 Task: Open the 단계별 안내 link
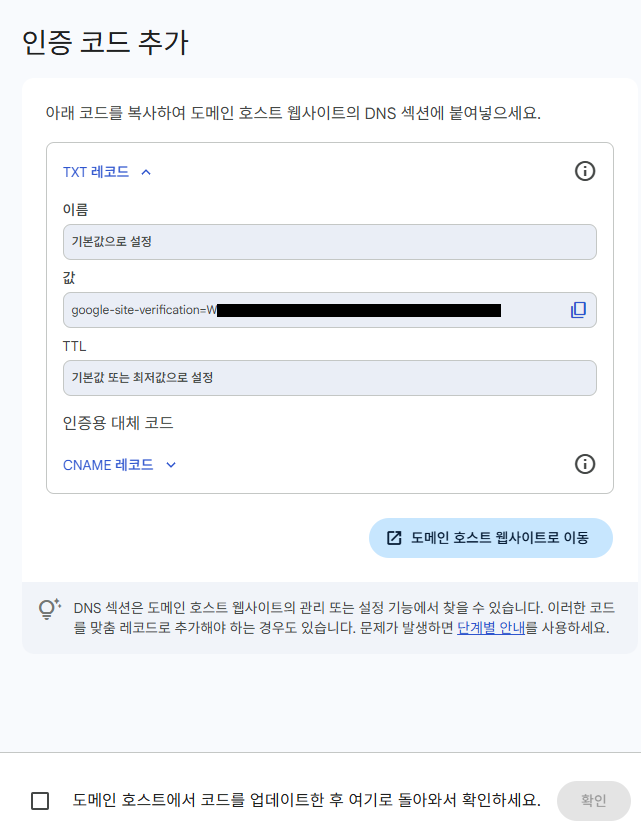coord(491,628)
